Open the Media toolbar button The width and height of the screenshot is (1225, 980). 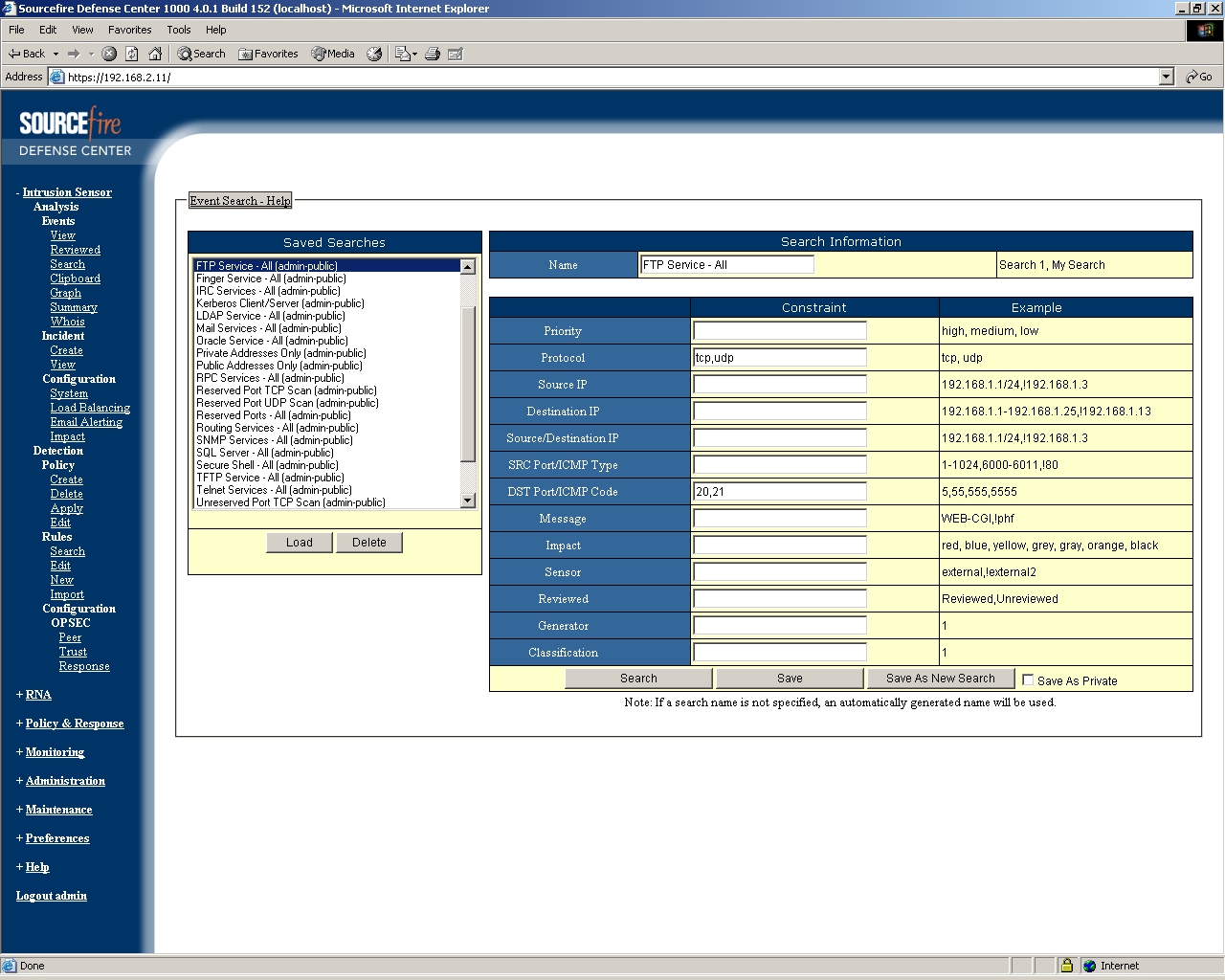tap(333, 54)
